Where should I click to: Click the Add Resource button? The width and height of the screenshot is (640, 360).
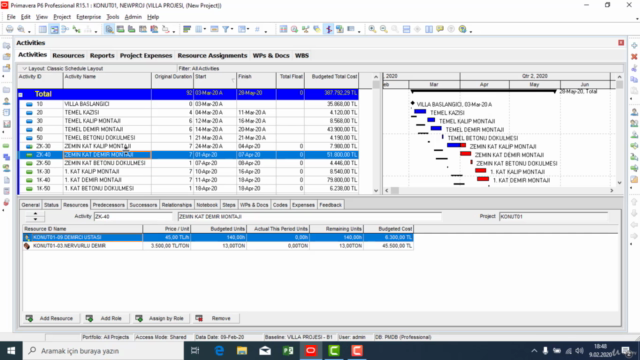[x=50, y=318]
